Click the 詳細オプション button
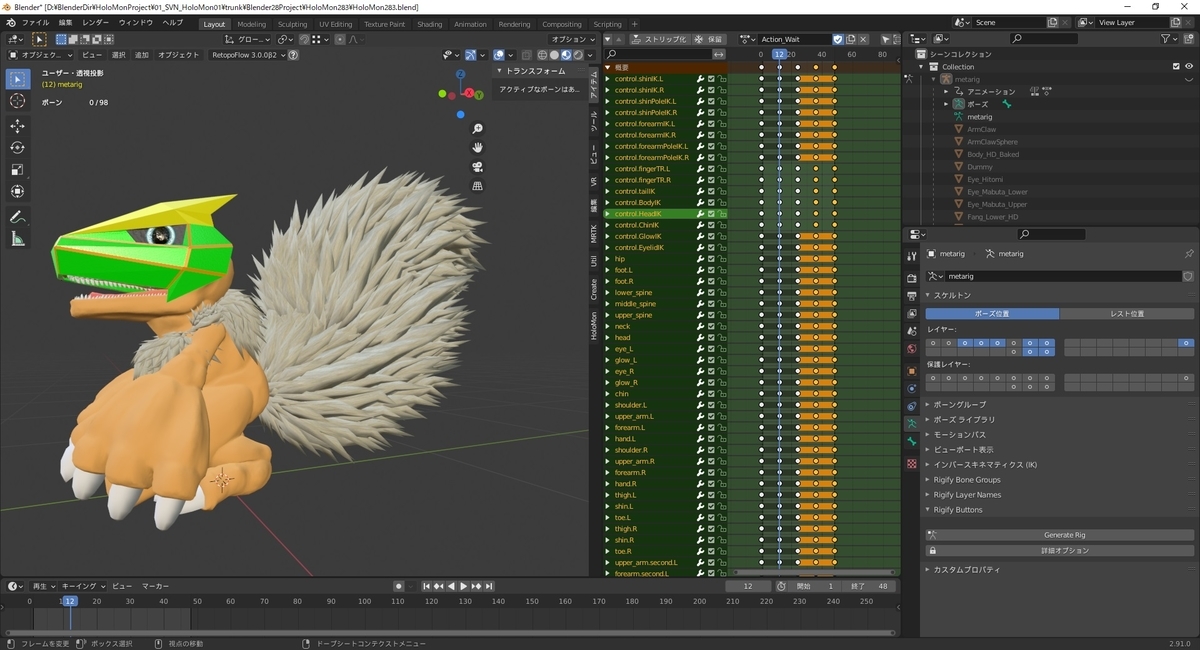The width and height of the screenshot is (1200, 650). pyautogui.click(x=1060, y=550)
